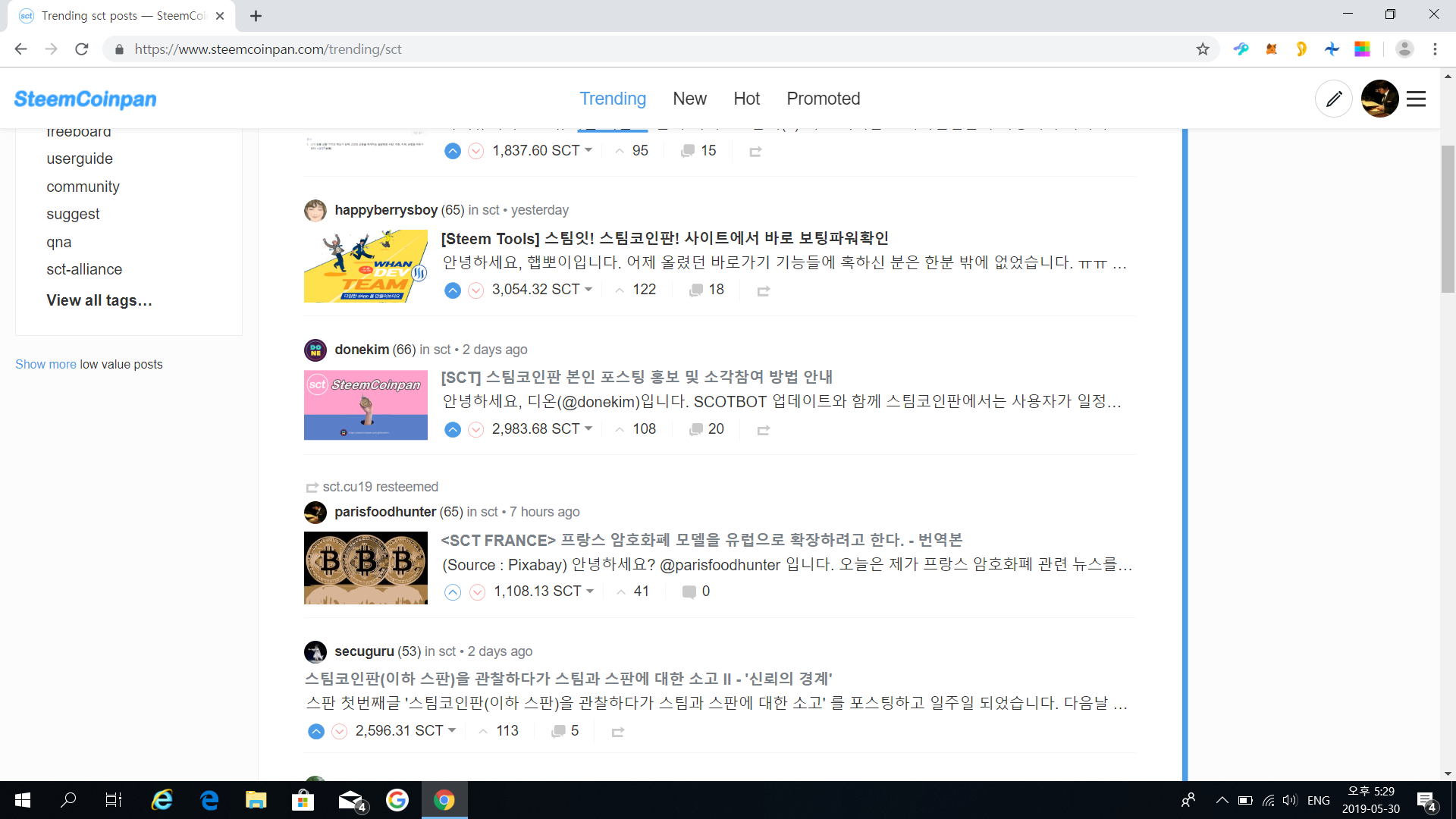This screenshot has height=819, width=1456.
Task: Open the Chrome account profile icon
Action: coord(1404,49)
